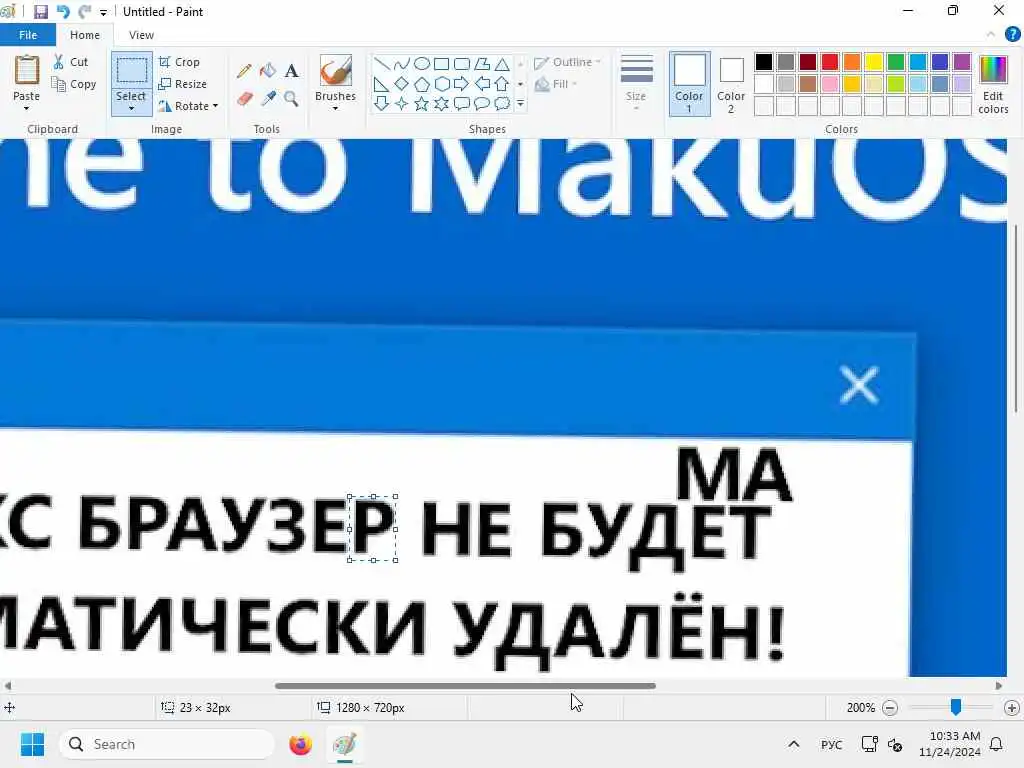
Task: Open the File menu
Action: coord(27,35)
